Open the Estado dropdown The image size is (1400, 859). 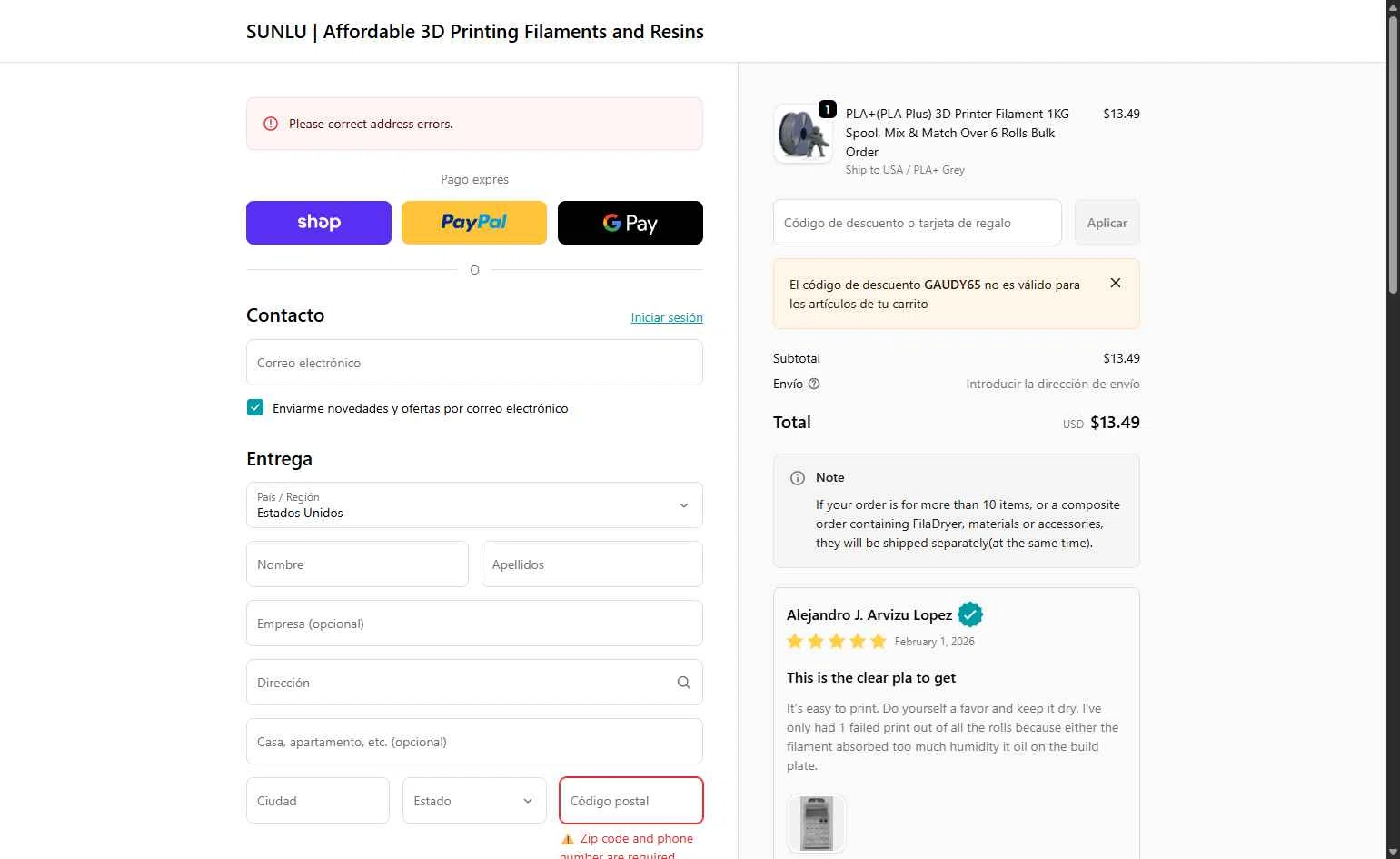(x=474, y=801)
